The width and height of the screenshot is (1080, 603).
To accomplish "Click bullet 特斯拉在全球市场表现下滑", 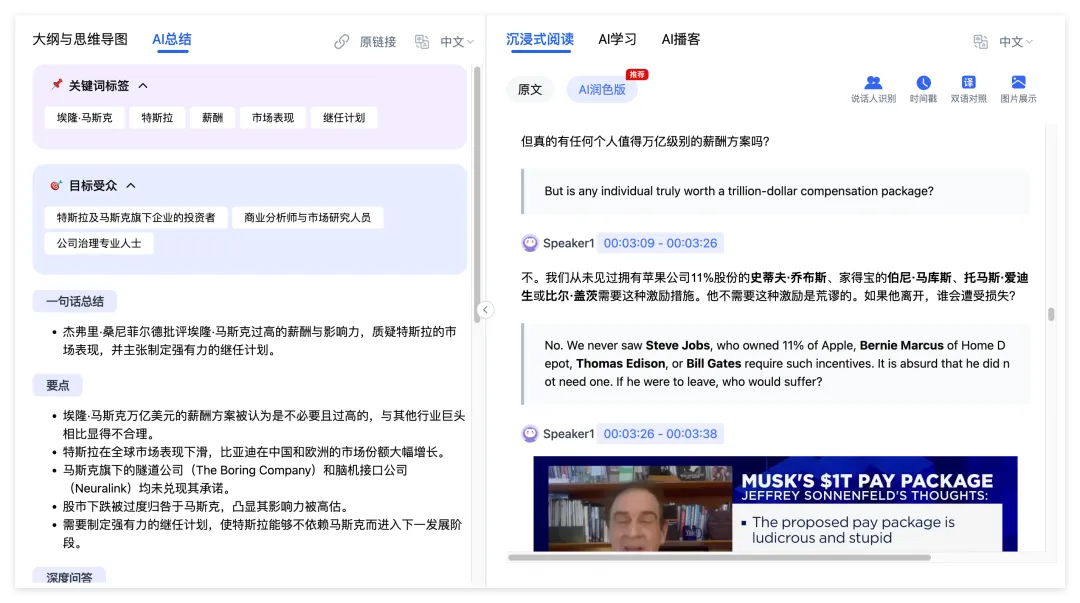I will [256, 452].
